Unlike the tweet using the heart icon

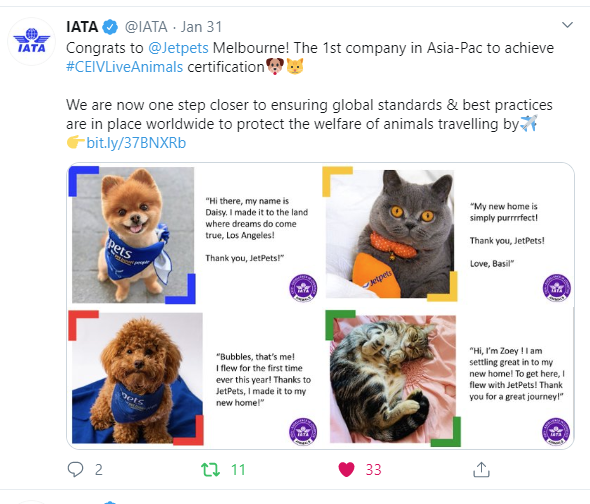click(347, 469)
